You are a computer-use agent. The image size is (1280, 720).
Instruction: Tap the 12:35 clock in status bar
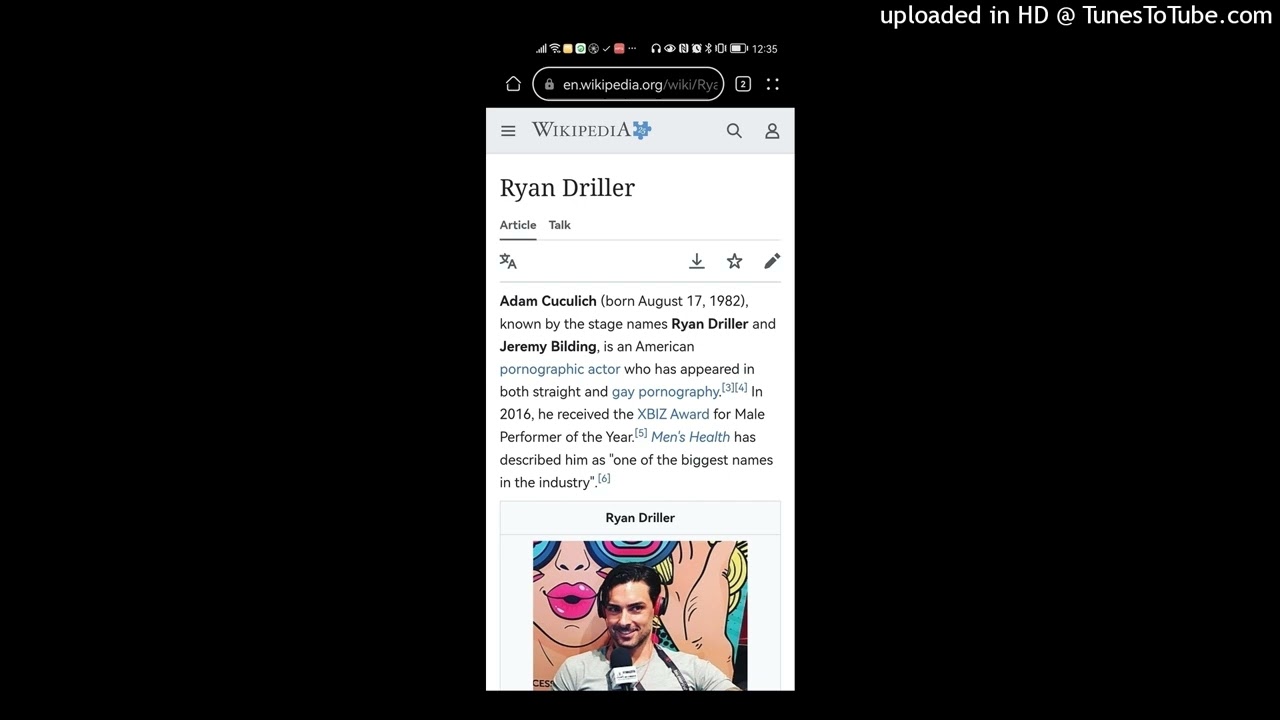[x=765, y=48]
